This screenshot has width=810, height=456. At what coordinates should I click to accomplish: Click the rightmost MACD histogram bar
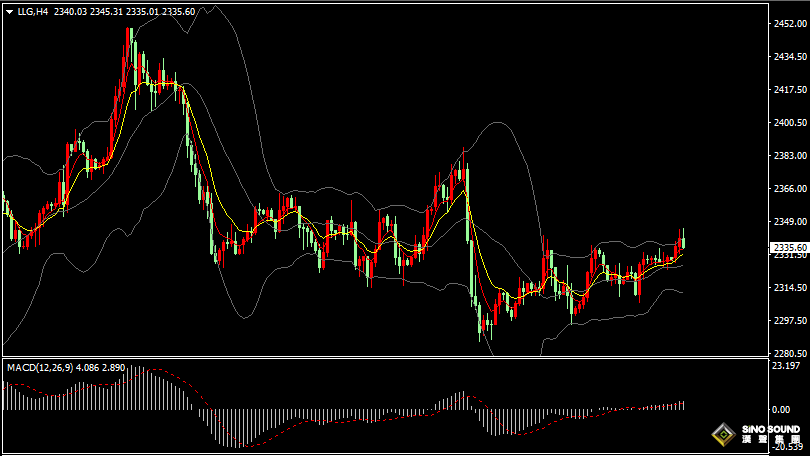click(683, 405)
